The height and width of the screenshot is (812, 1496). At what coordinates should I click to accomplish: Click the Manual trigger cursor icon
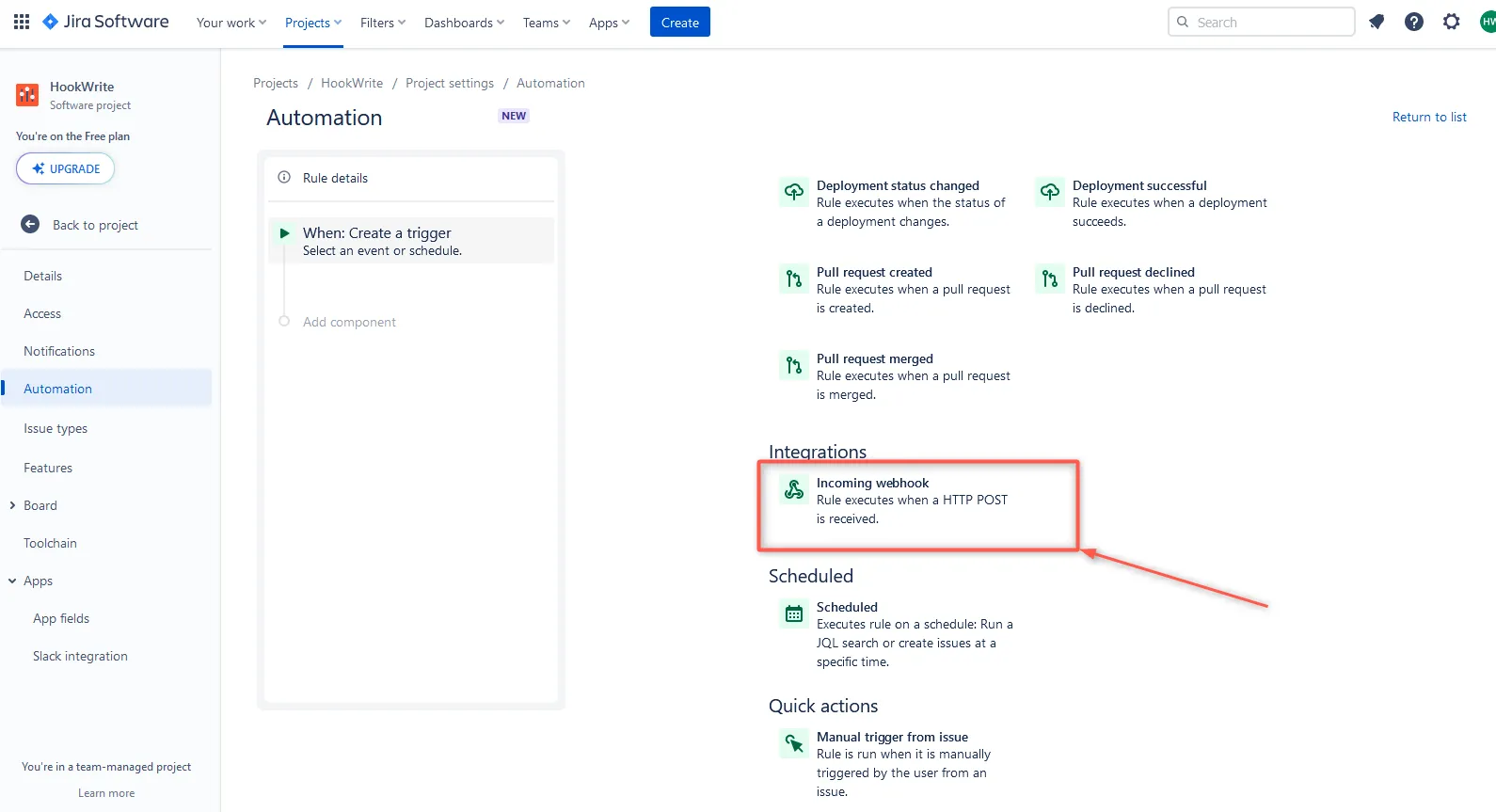coord(794,743)
